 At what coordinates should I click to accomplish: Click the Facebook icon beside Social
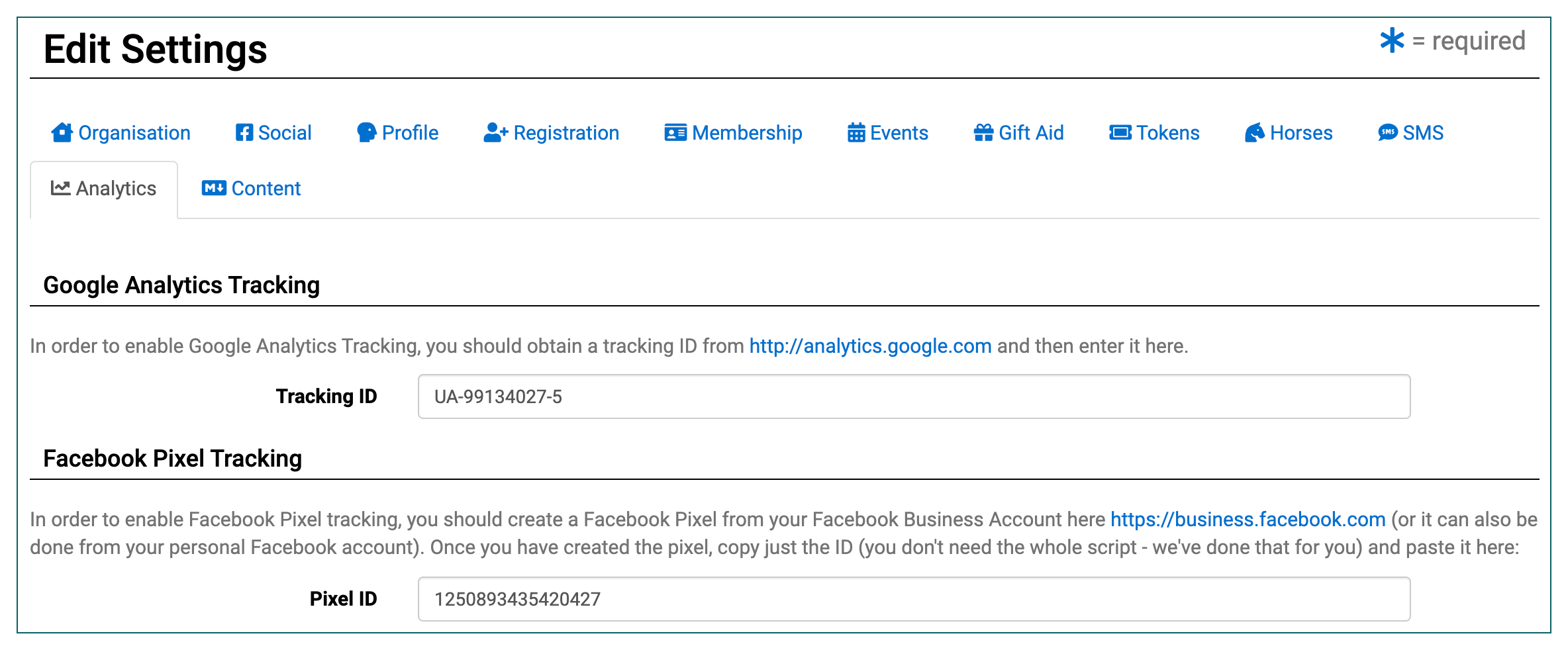tap(244, 132)
